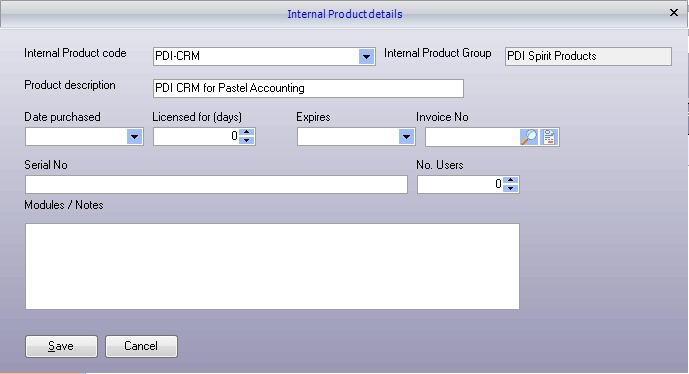Click the "Licensed for (days)" label

(x=197, y=117)
